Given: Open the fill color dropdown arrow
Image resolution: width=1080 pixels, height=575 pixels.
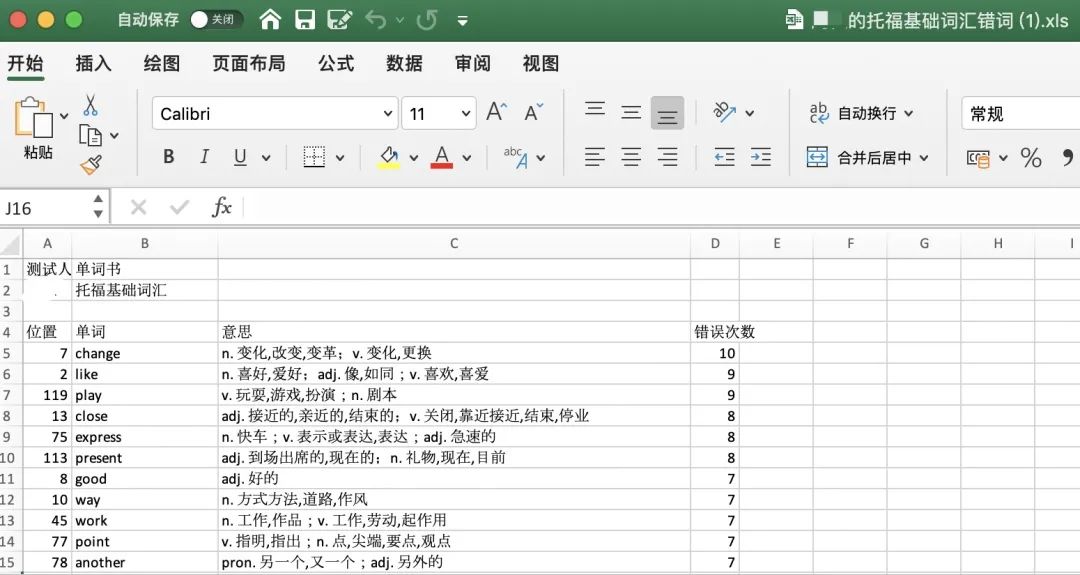Looking at the screenshot, I should tap(413, 158).
